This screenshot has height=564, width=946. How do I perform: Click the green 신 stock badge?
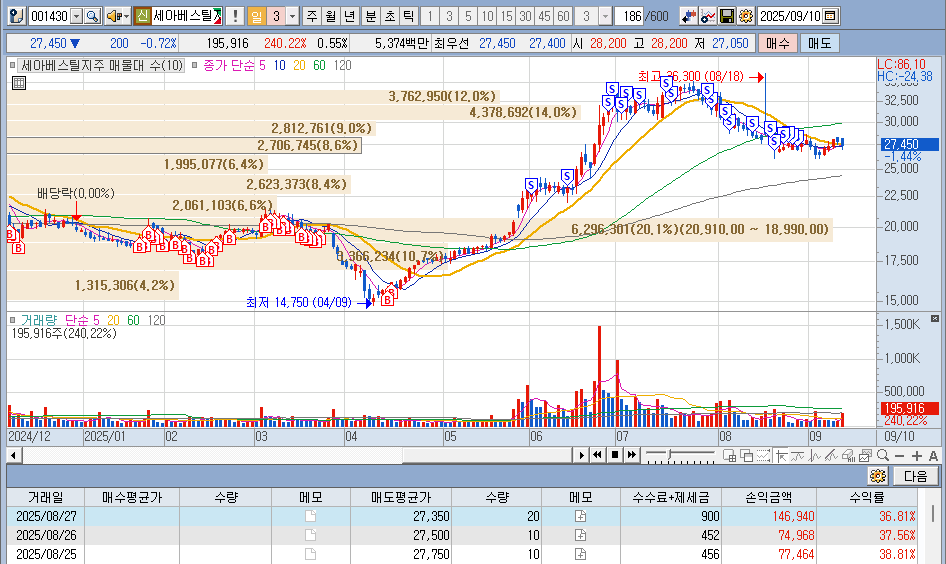tap(142, 16)
